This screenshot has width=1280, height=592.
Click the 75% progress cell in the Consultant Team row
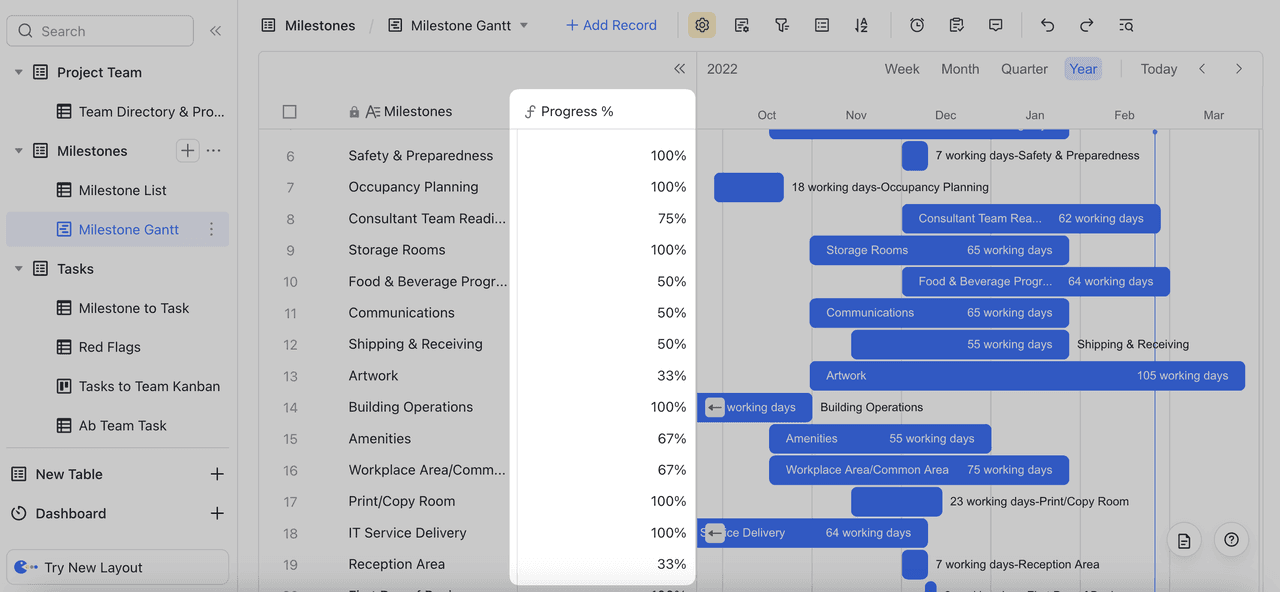606,219
